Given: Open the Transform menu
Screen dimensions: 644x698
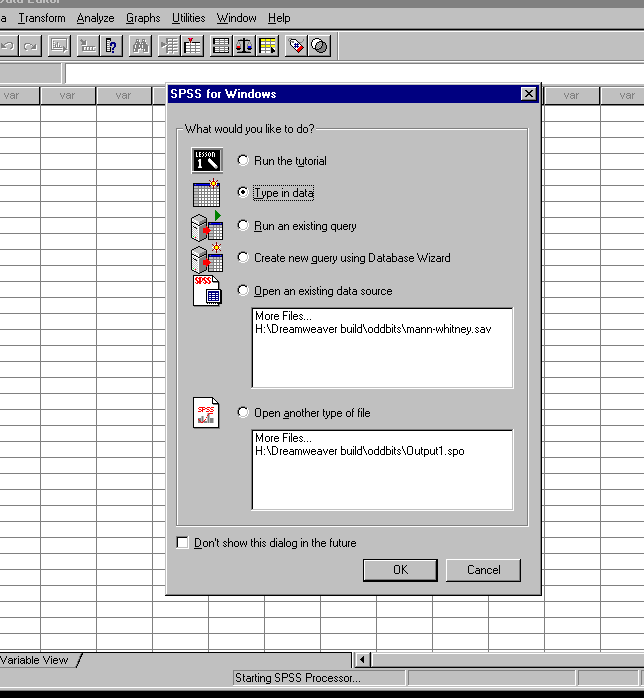Looking at the screenshot, I should (42, 18).
